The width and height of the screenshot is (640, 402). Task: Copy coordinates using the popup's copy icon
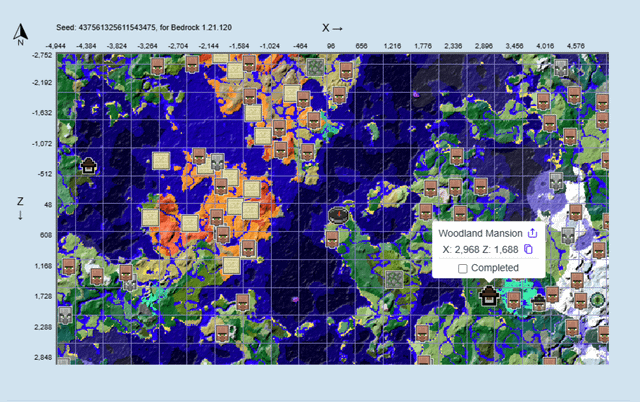click(528, 250)
